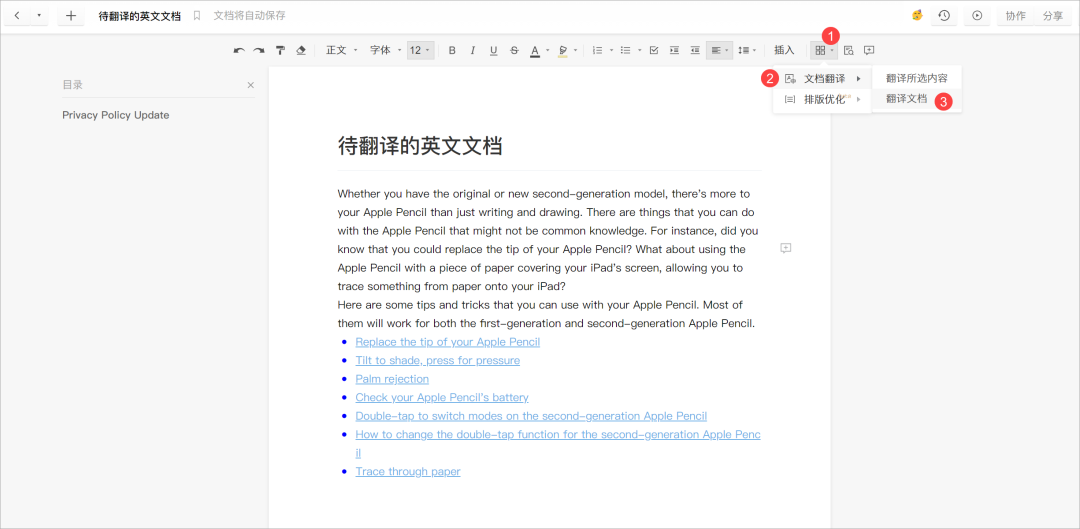Open the font color picker letter A
This screenshot has height=529, width=1080.
pyautogui.click(x=534, y=50)
